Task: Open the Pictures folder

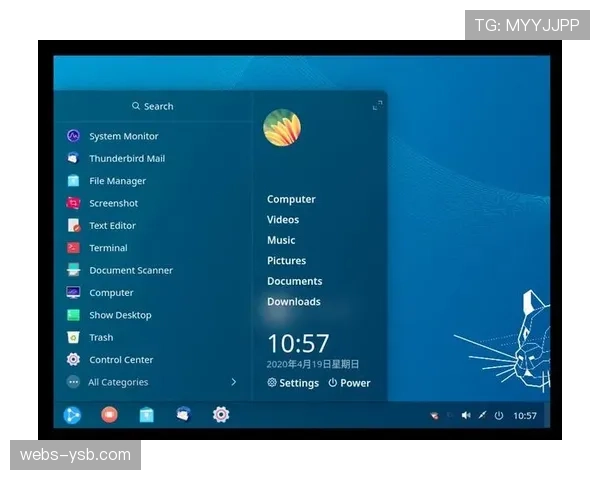Action: (x=286, y=261)
